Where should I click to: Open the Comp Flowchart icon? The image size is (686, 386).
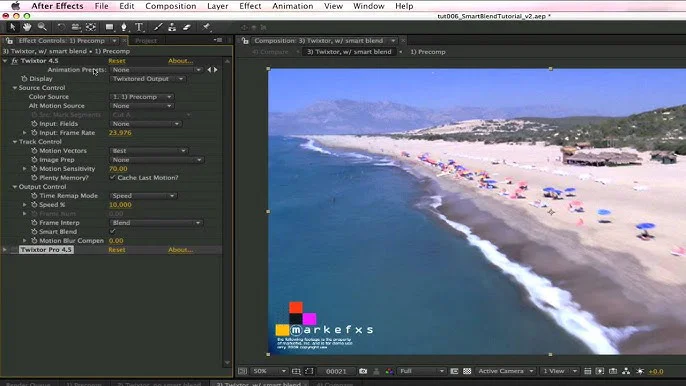[x=626, y=371]
